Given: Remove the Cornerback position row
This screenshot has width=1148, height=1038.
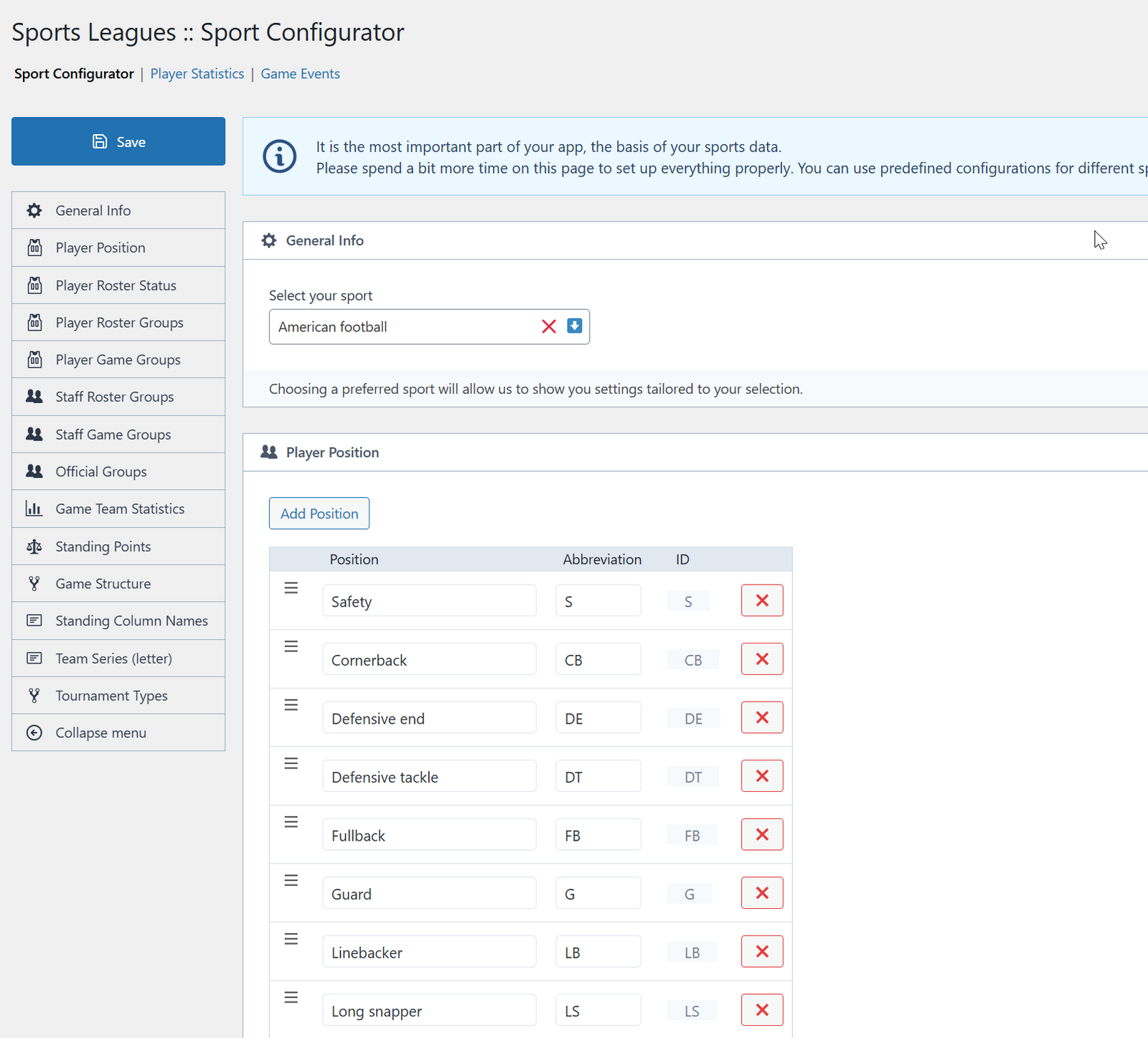Looking at the screenshot, I should (x=761, y=659).
